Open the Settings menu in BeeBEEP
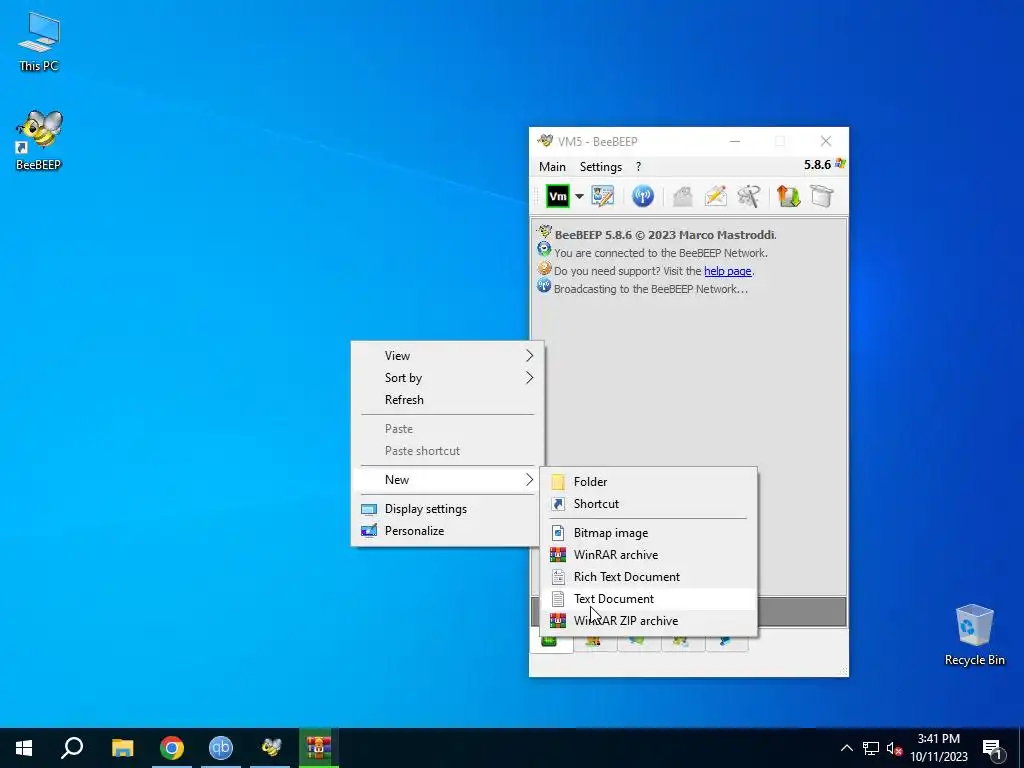The width and height of the screenshot is (1024, 768). 601,167
